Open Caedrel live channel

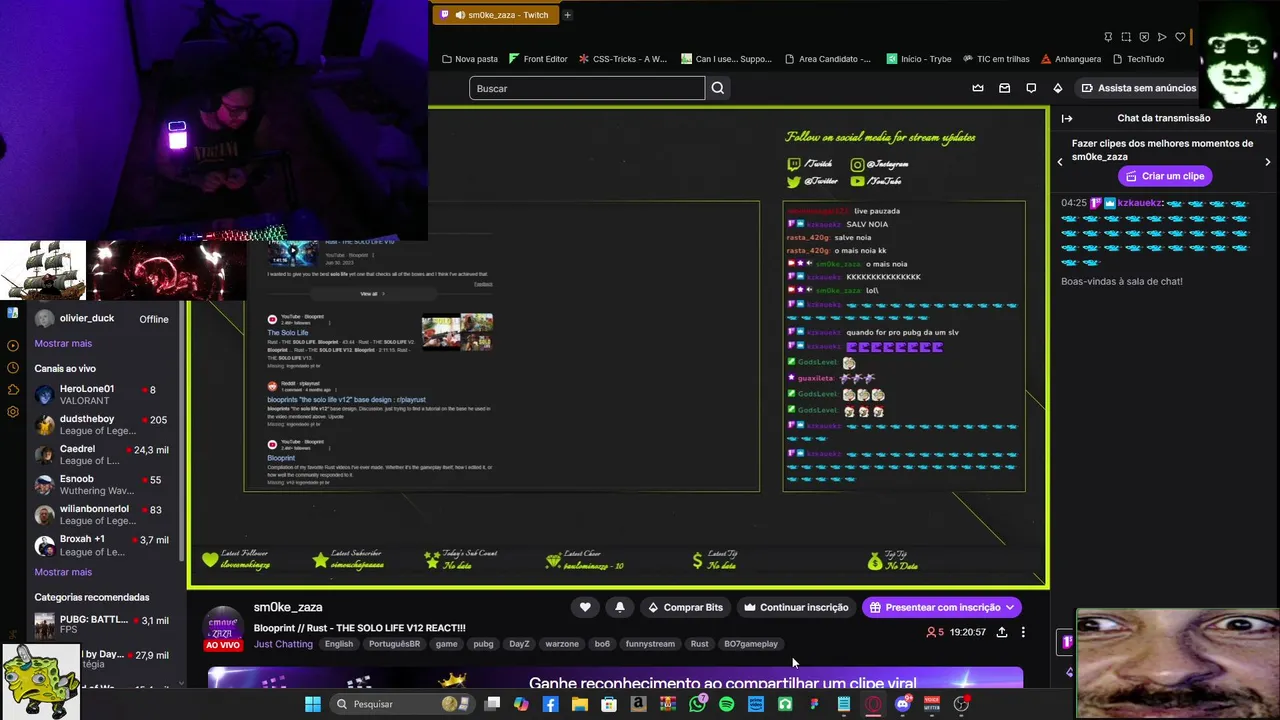(x=102, y=454)
